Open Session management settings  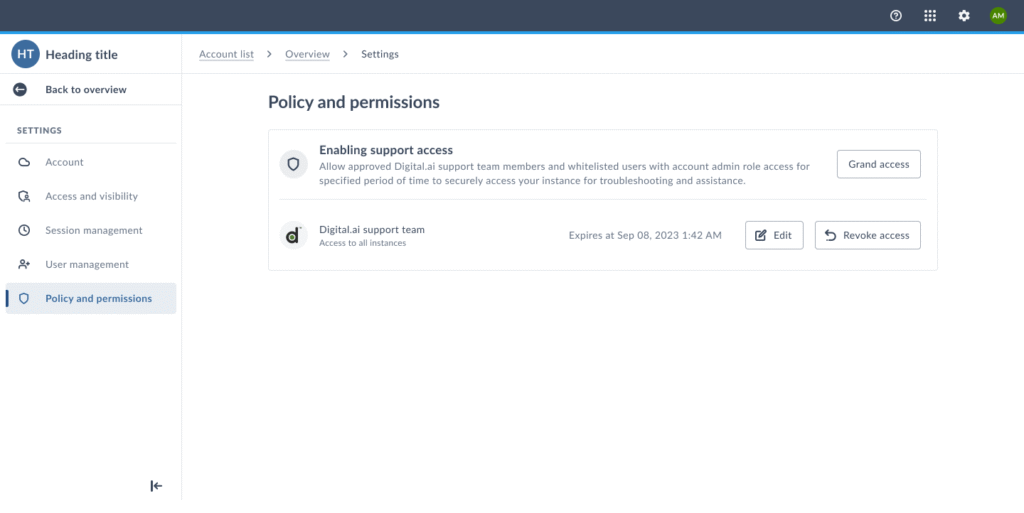93,230
